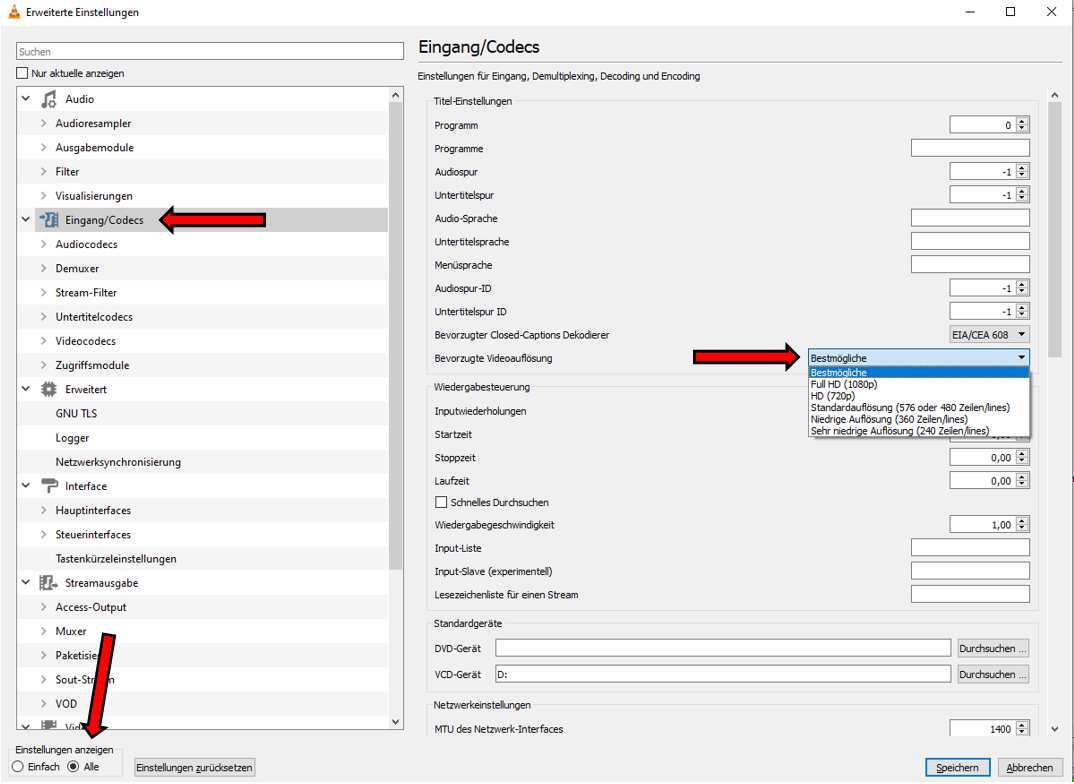
Task: Click the Interface paint roller icon
Action: [x=49, y=486]
